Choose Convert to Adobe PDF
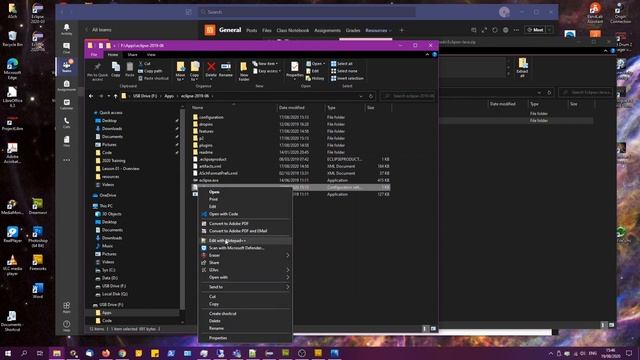 [x=245, y=224]
